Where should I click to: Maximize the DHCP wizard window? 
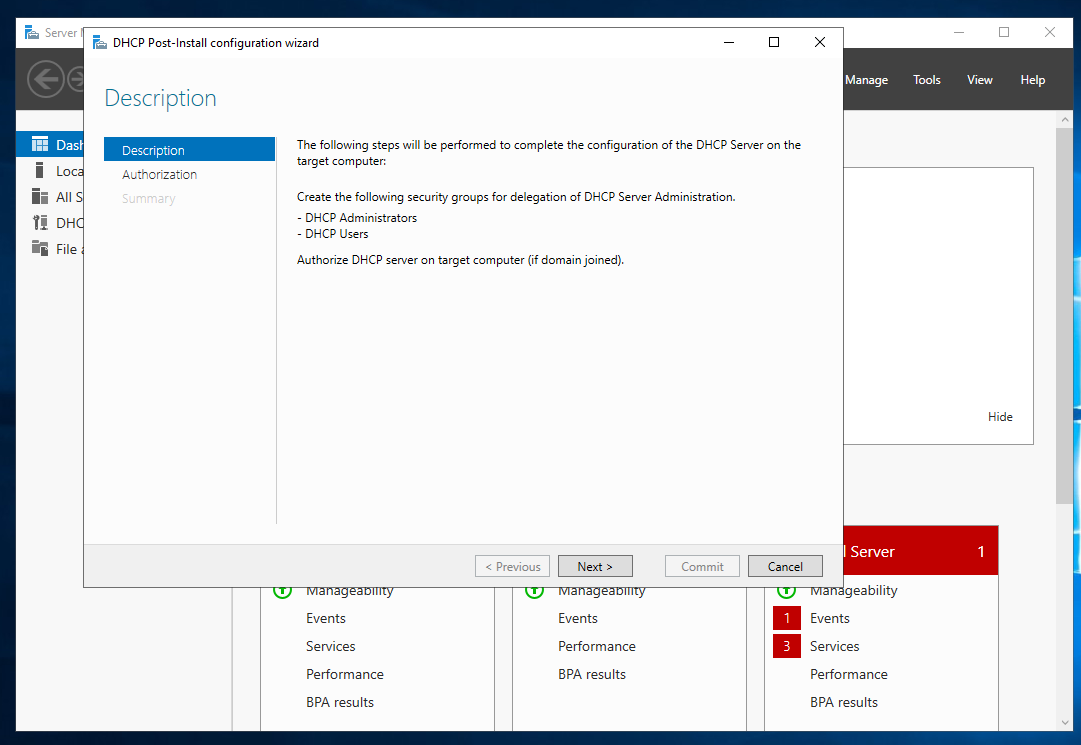[x=773, y=42]
